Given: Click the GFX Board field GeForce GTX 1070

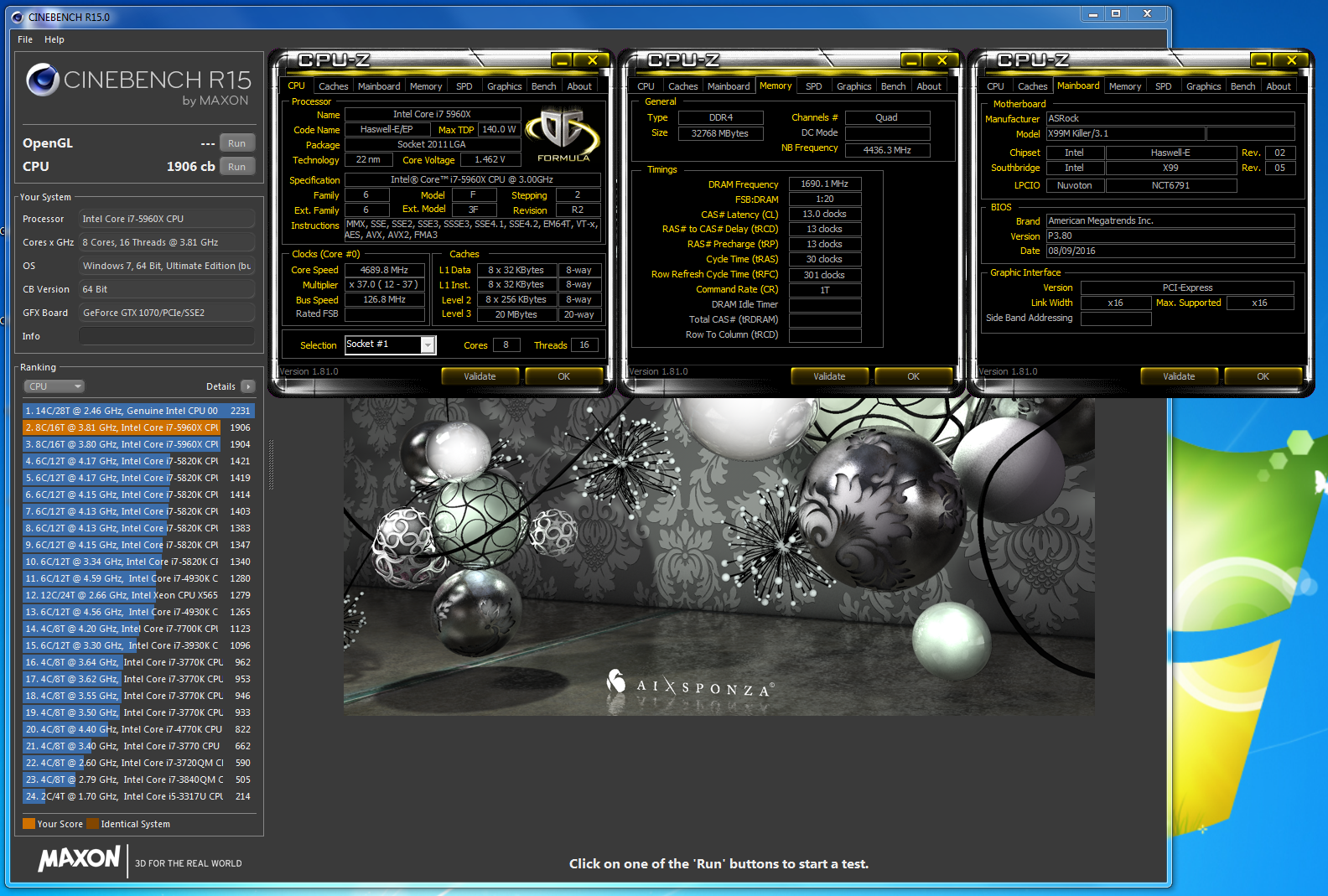Looking at the screenshot, I should [167, 313].
